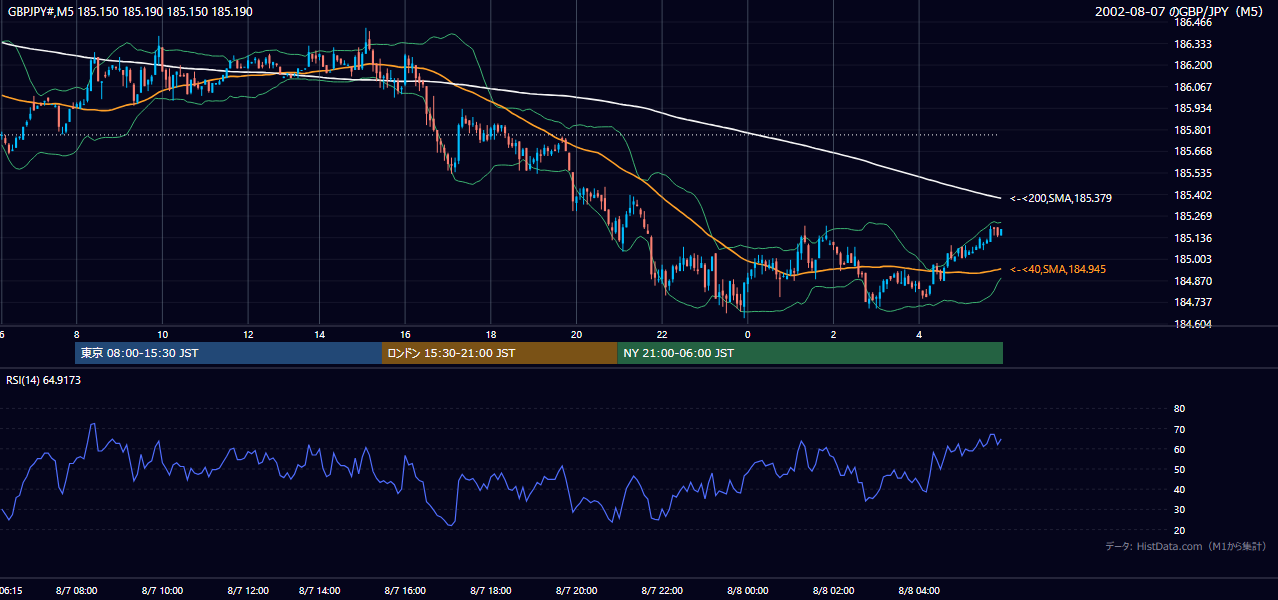Click the 8/7 20:00 time axis label
Screen dimensions: 1278x600
[x=577, y=591]
